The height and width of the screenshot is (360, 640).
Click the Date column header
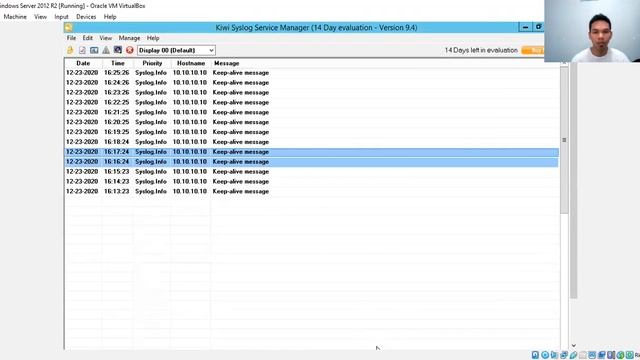(83, 63)
